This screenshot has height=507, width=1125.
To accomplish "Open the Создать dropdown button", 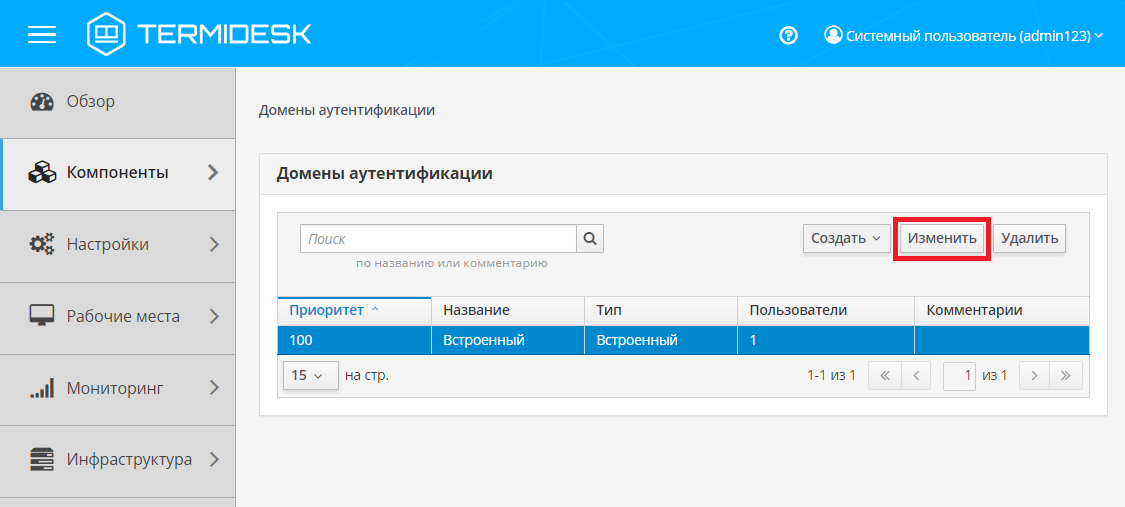I will tap(846, 239).
